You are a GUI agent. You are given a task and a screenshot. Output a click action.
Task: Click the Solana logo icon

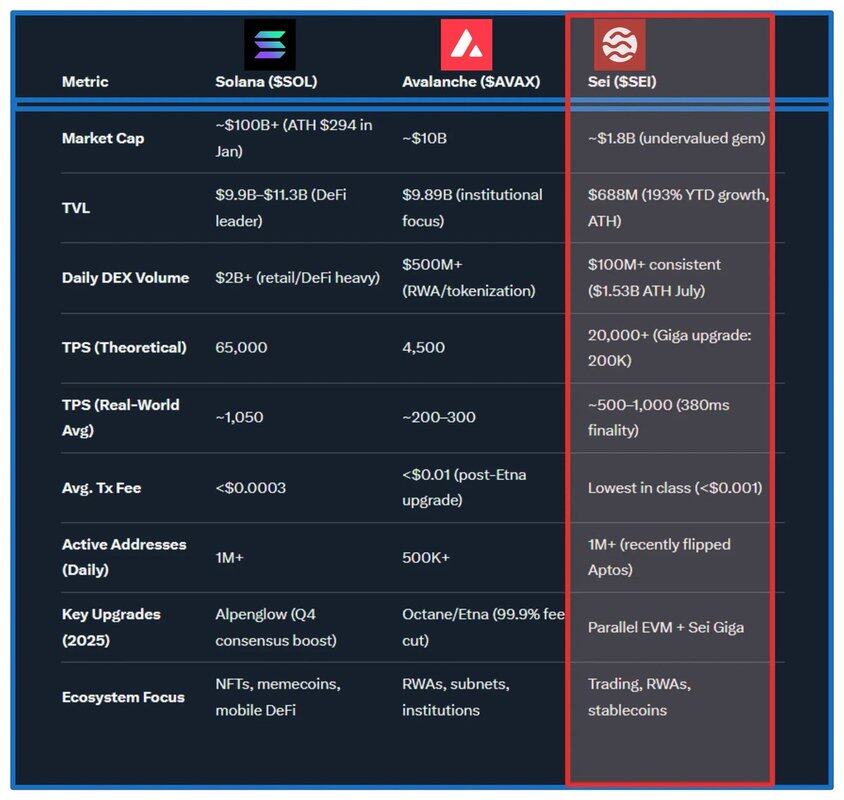270,45
